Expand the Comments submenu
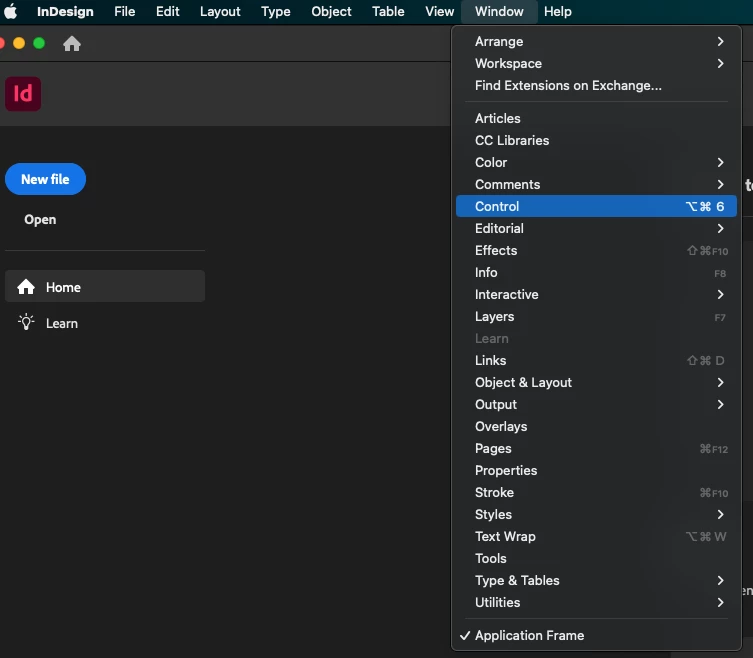The image size is (753, 658). [596, 184]
